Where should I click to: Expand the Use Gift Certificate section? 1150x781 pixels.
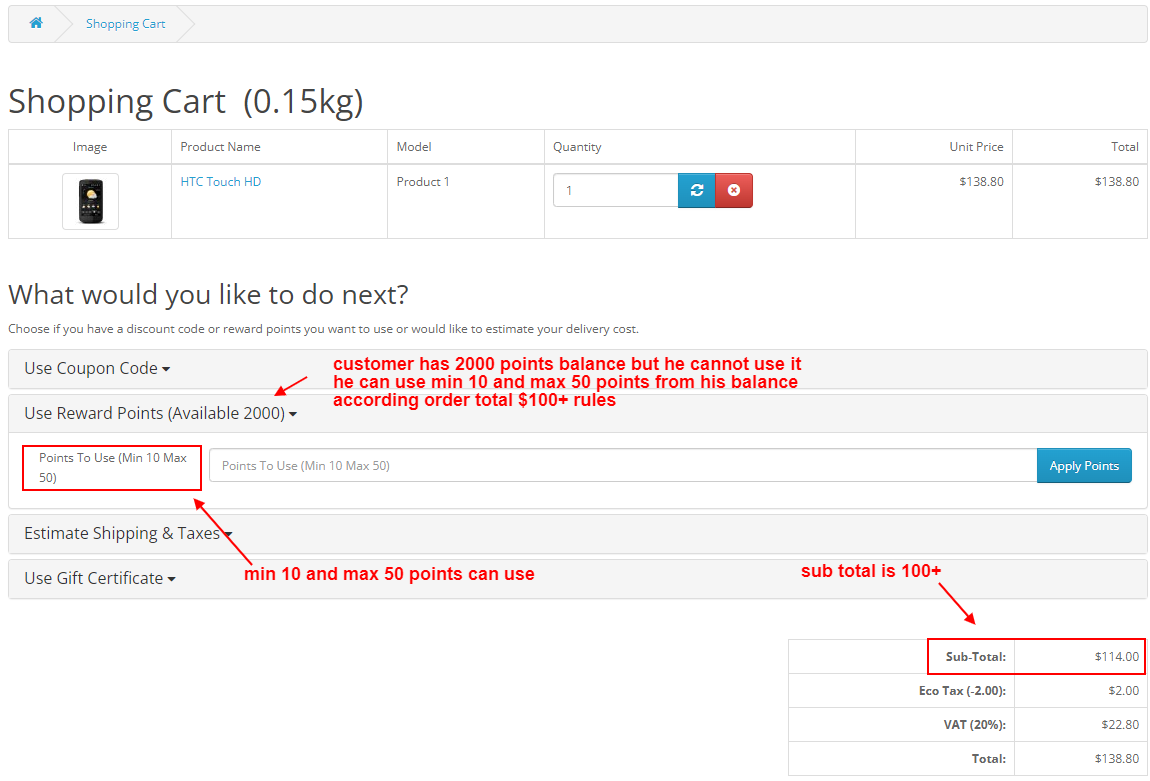point(99,579)
